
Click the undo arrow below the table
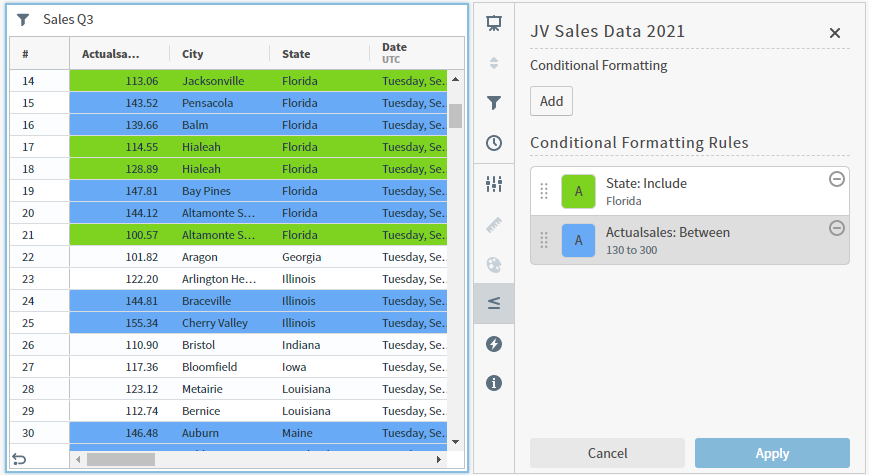19,459
